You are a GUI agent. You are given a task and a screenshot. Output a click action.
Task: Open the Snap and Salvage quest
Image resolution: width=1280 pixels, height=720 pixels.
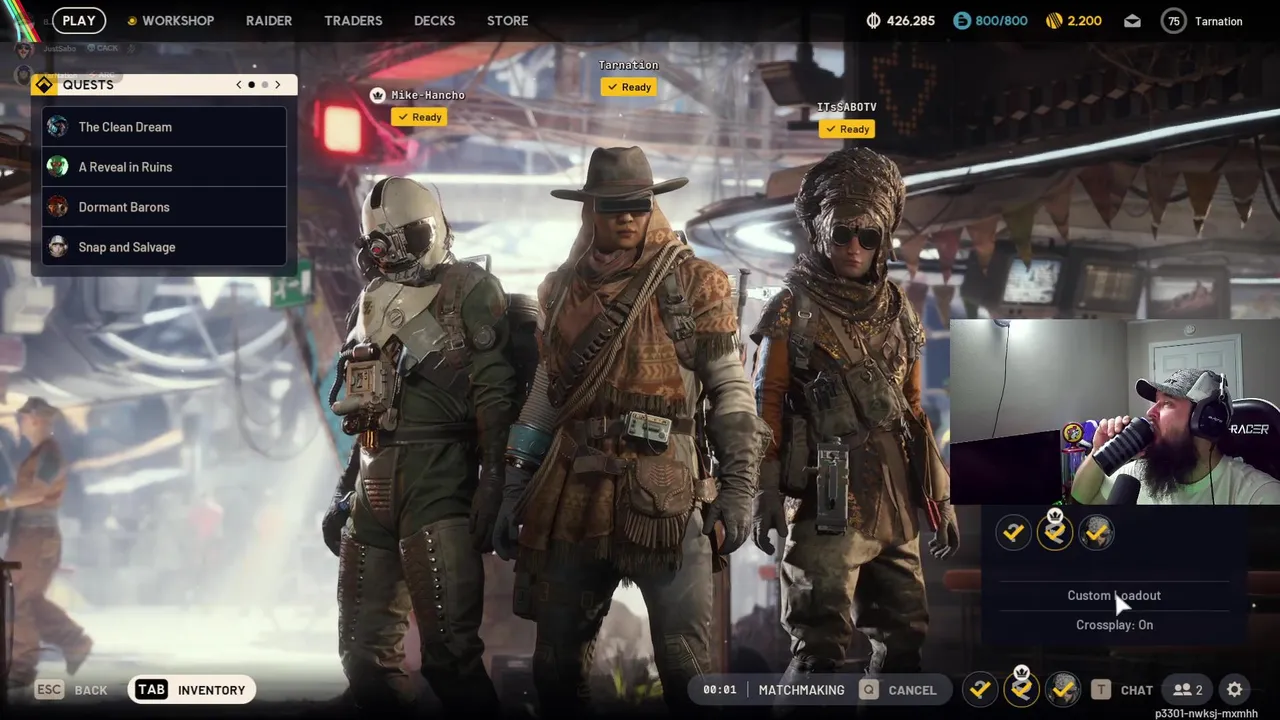click(164, 247)
